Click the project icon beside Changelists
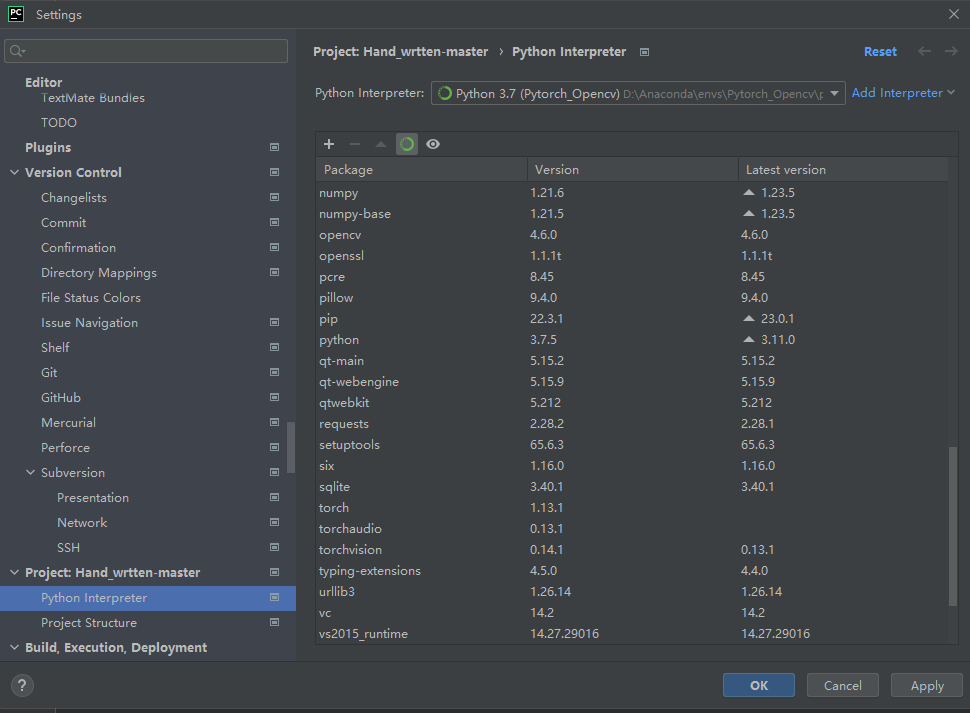Screen dimensions: 970x713 [x=274, y=197]
